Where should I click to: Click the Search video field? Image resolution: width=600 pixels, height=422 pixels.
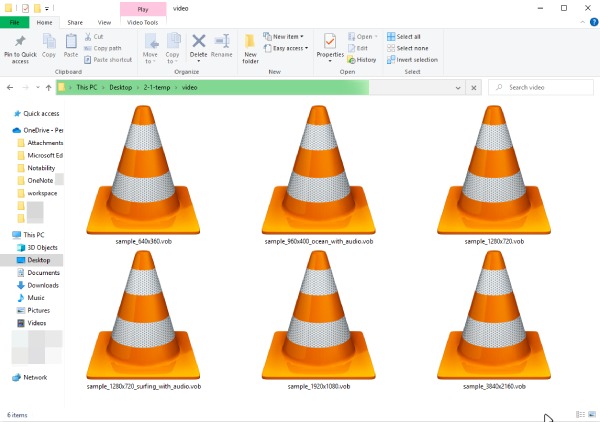pyautogui.click(x=541, y=88)
